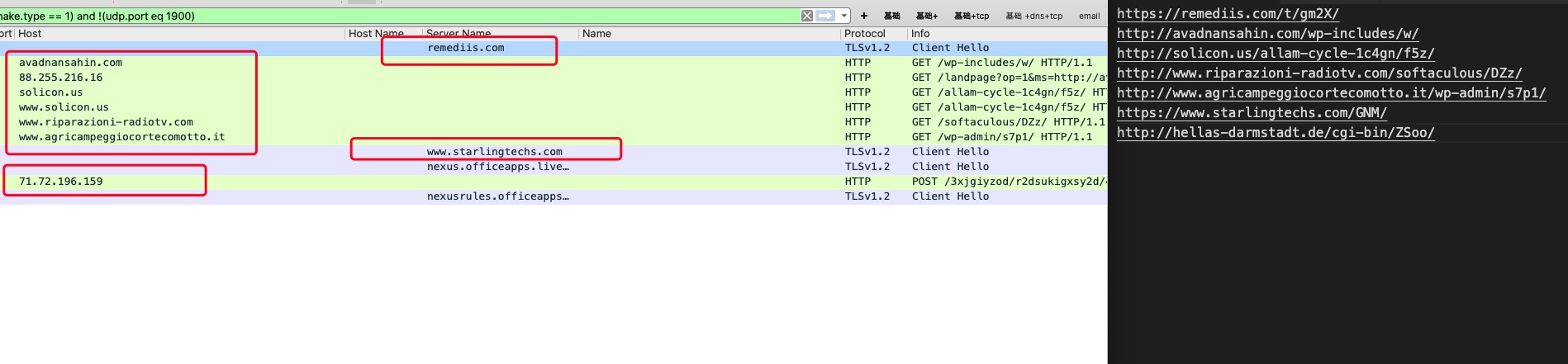Select the www.starlingtechs.com TLS packet row
Viewport: 1568px width, 364px height.
[x=554, y=152]
